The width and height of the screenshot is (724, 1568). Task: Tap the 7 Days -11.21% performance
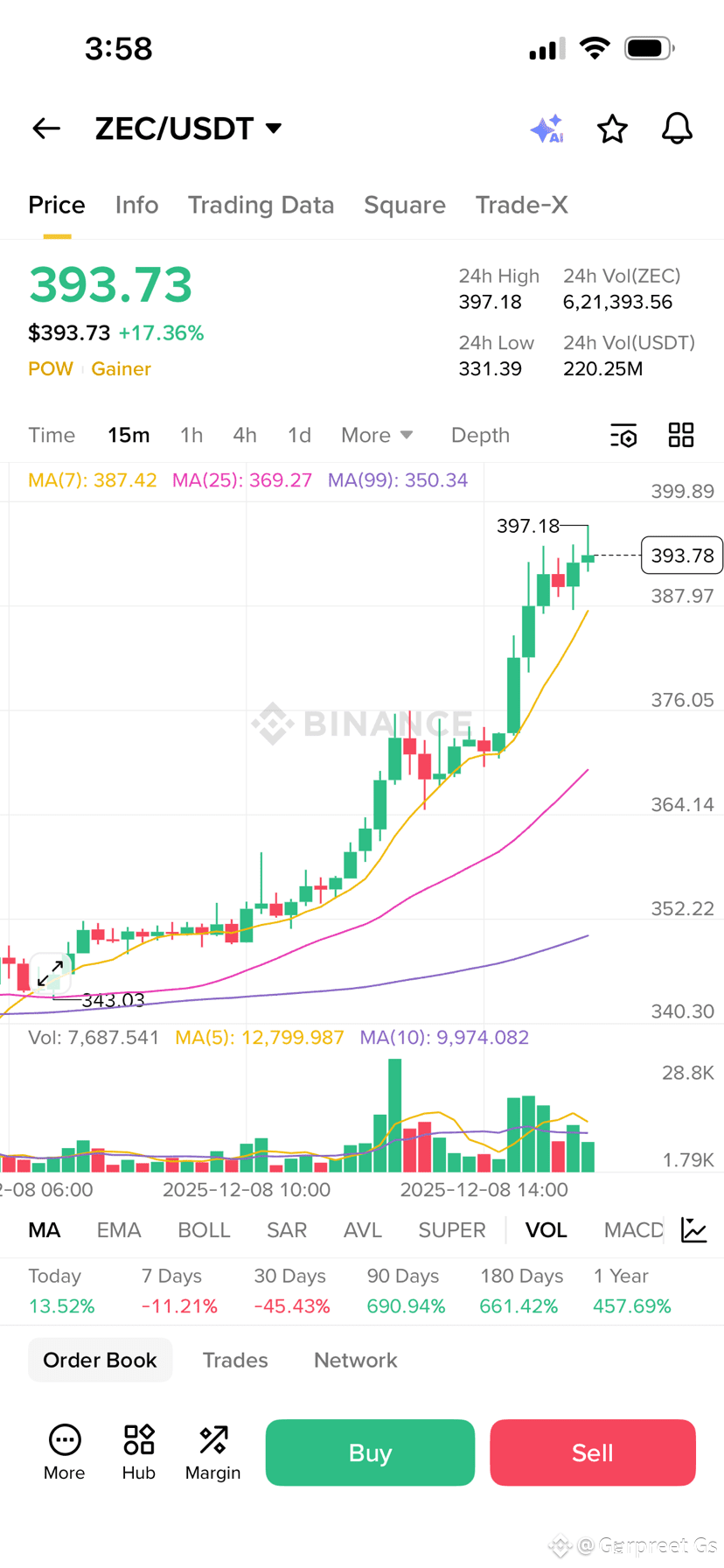coord(179,1291)
